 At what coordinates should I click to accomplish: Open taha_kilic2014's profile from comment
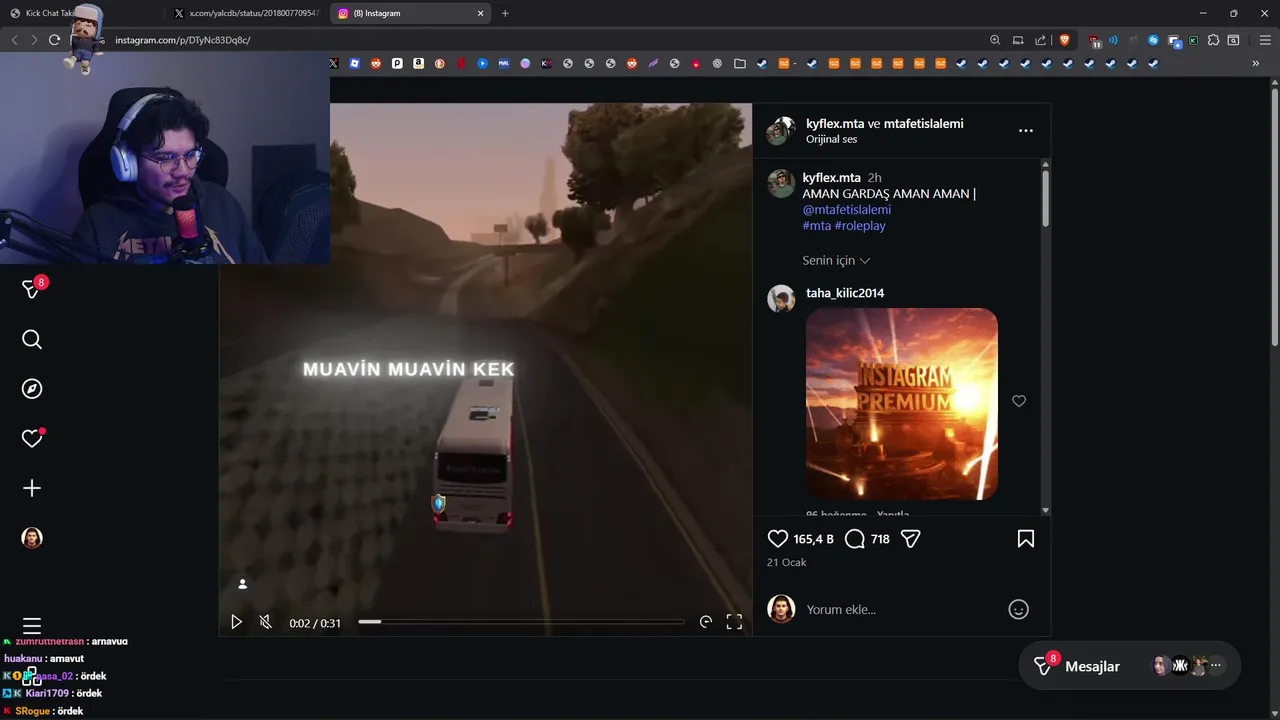(845, 293)
